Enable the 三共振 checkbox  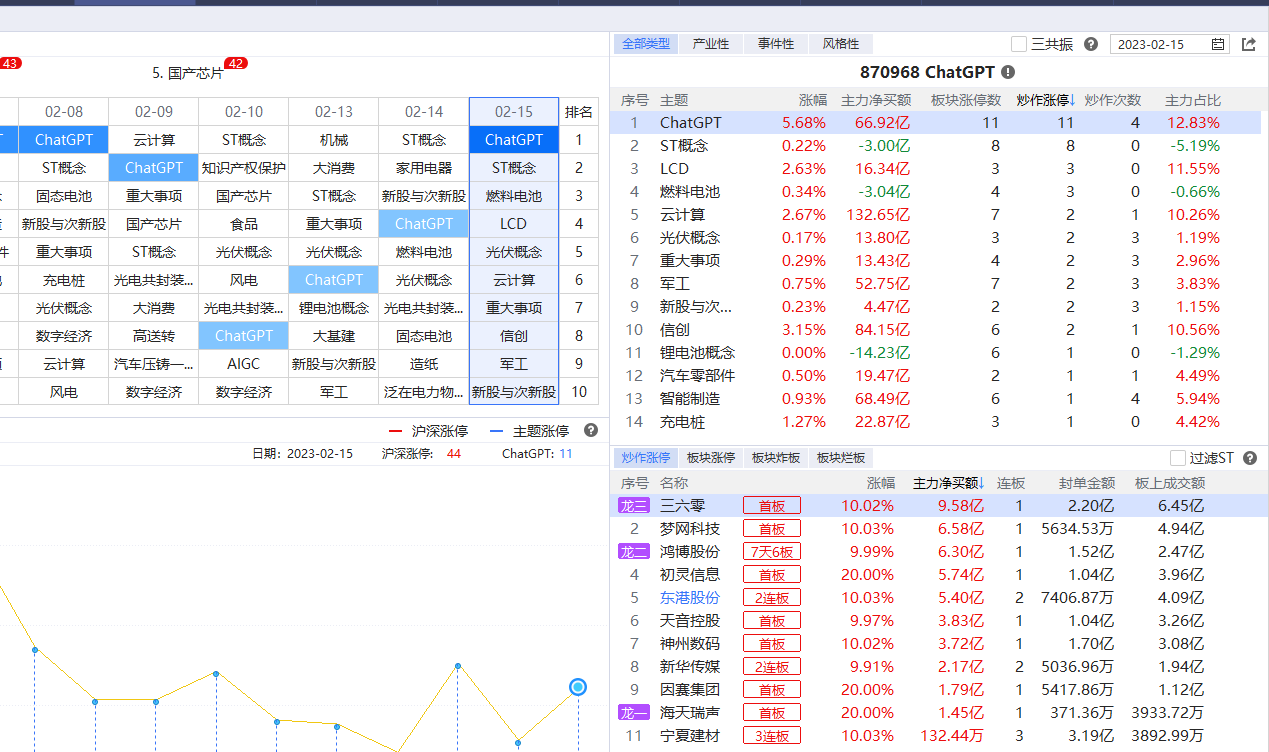point(1019,44)
